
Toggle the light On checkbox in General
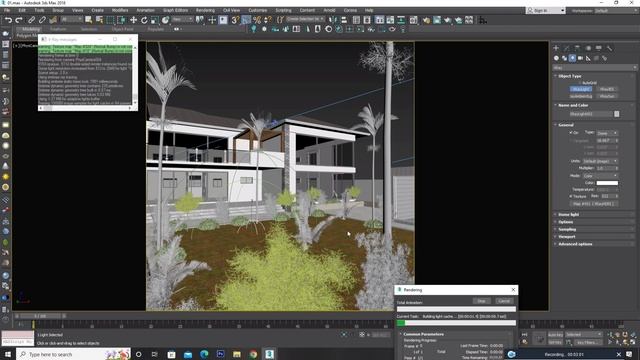[571, 133]
